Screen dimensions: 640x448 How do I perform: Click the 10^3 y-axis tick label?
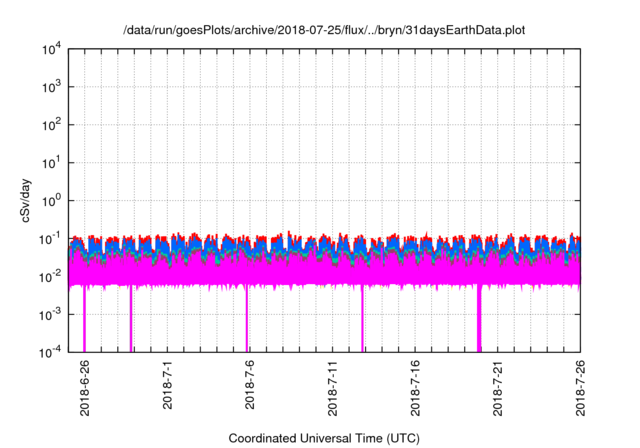(x=52, y=87)
